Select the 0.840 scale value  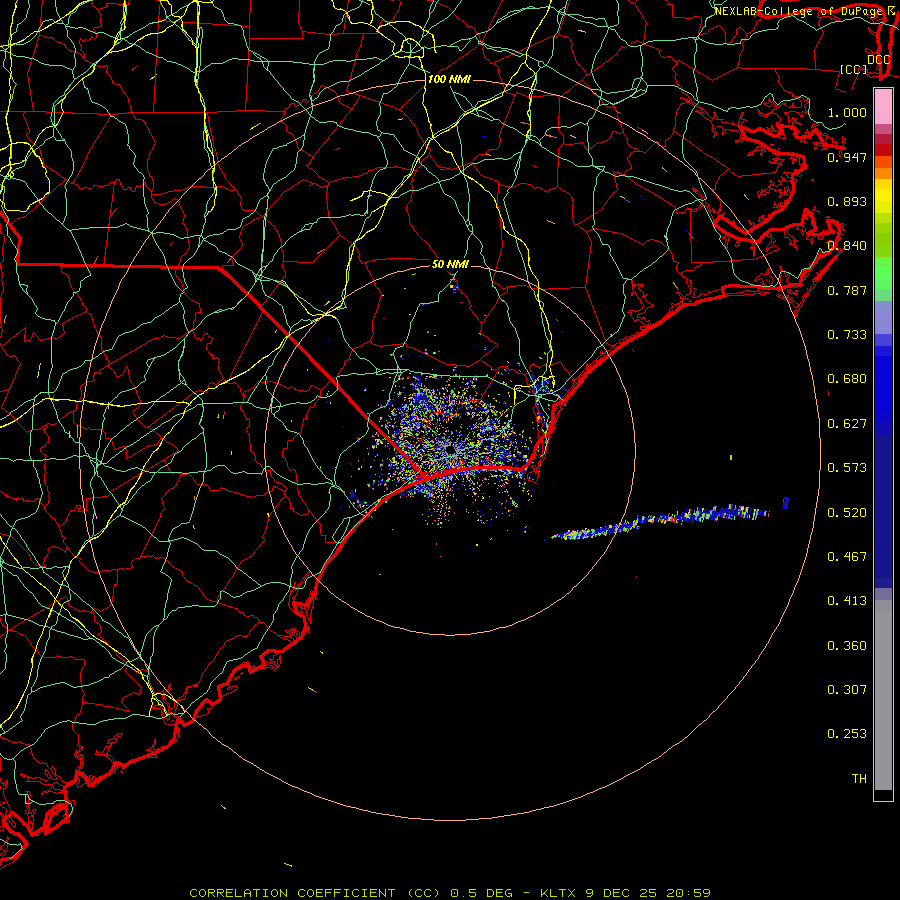[847, 245]
